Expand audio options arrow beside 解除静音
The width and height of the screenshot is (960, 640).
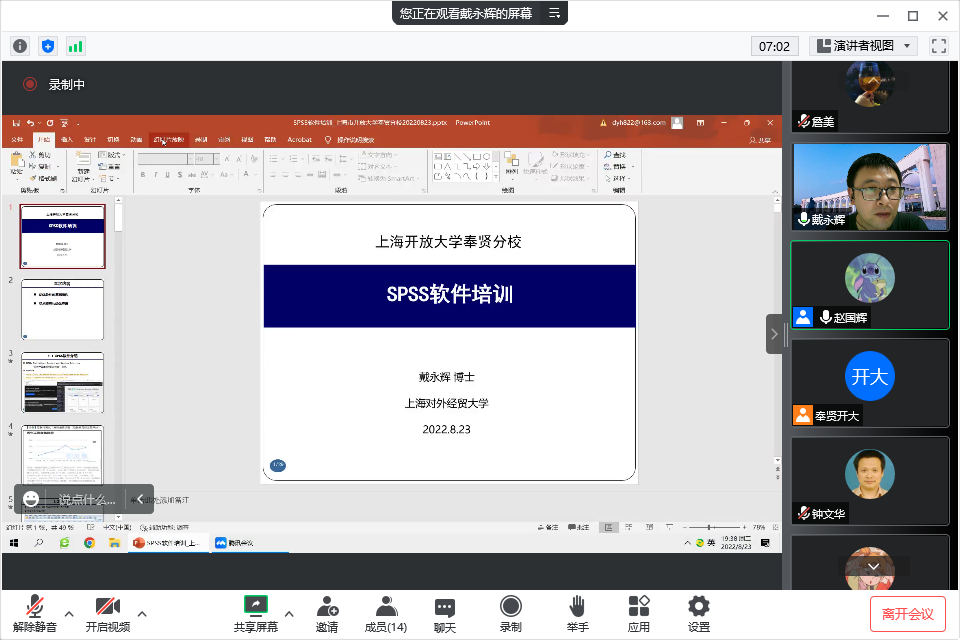click(69, 614)
